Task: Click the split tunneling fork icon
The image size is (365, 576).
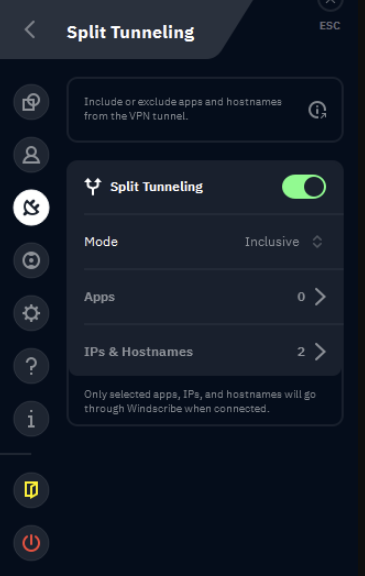Action: [93, 187]
